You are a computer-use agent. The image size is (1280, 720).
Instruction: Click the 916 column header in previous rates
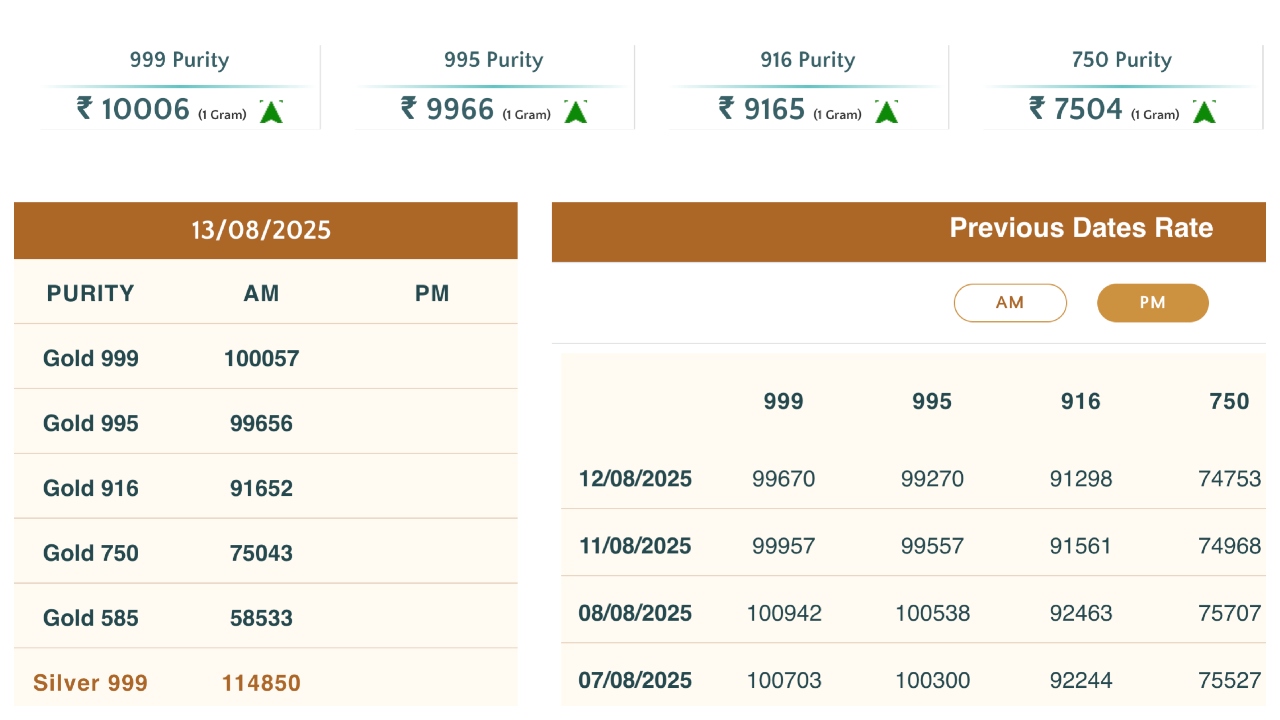point(1080,402)
